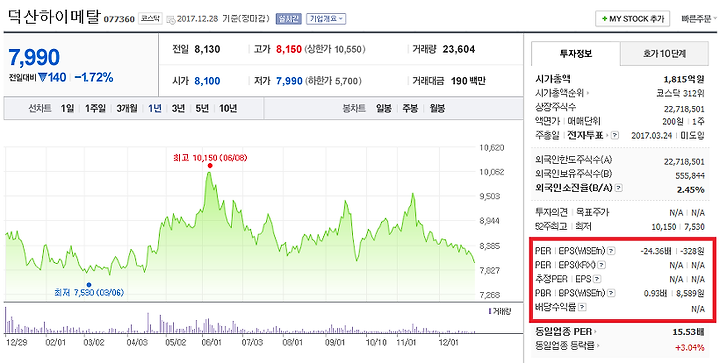This screenshot has height=363, width=720.
Task: Click arrow icon next to 시가총액순위
Action: (x=588, y=93)
